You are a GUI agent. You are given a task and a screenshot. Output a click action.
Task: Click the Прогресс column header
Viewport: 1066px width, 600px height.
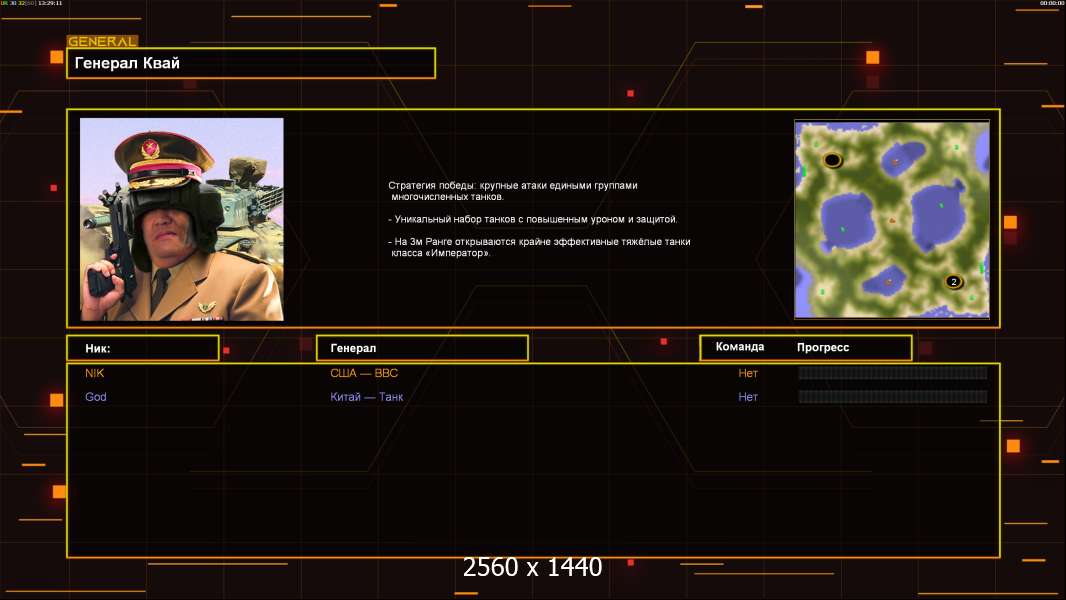point(823,347)
